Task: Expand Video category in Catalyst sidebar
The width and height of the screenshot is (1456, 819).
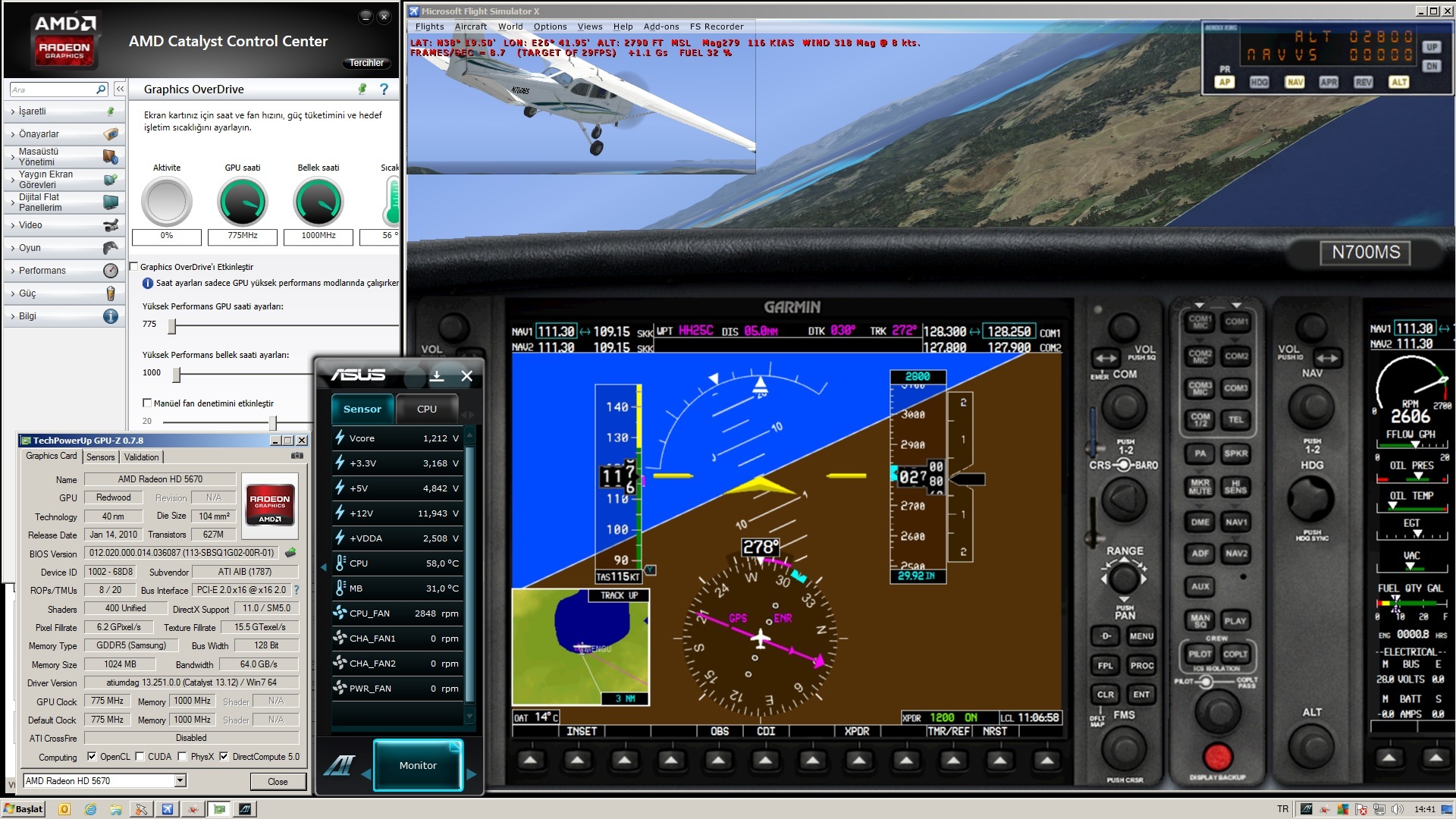Action: [64, 225]
